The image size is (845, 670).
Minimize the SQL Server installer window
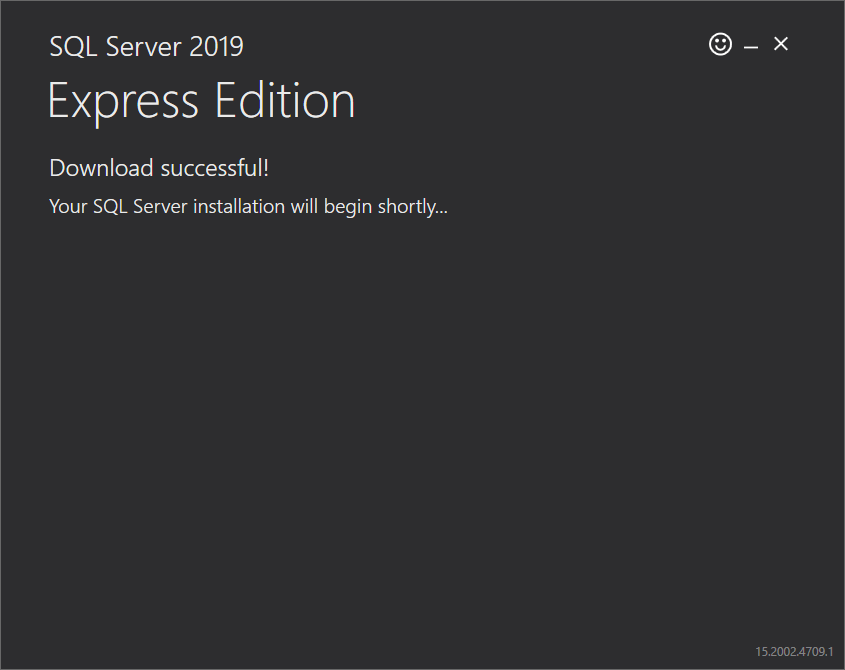click(751, 46)
